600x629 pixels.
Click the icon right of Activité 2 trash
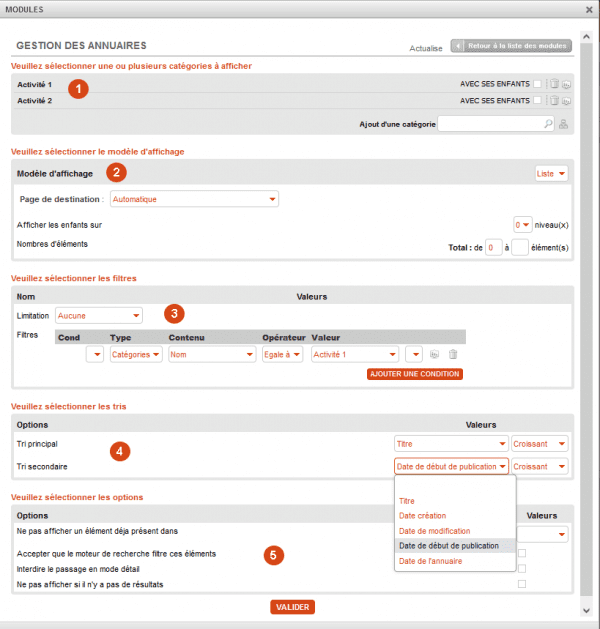pyautogui.click(x=567, y=101)
